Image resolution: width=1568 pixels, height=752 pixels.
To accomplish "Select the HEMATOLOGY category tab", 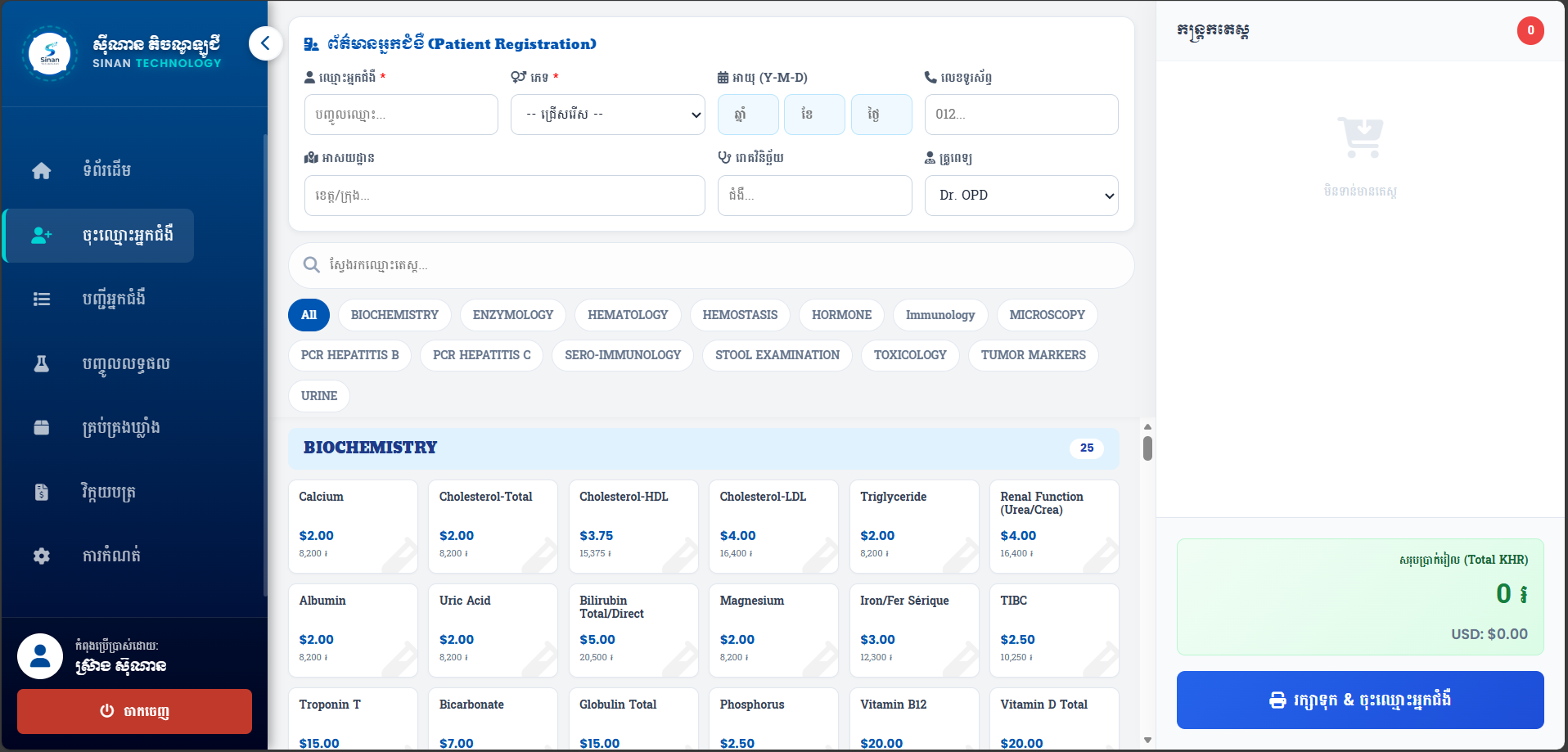I will pos(628,315).
